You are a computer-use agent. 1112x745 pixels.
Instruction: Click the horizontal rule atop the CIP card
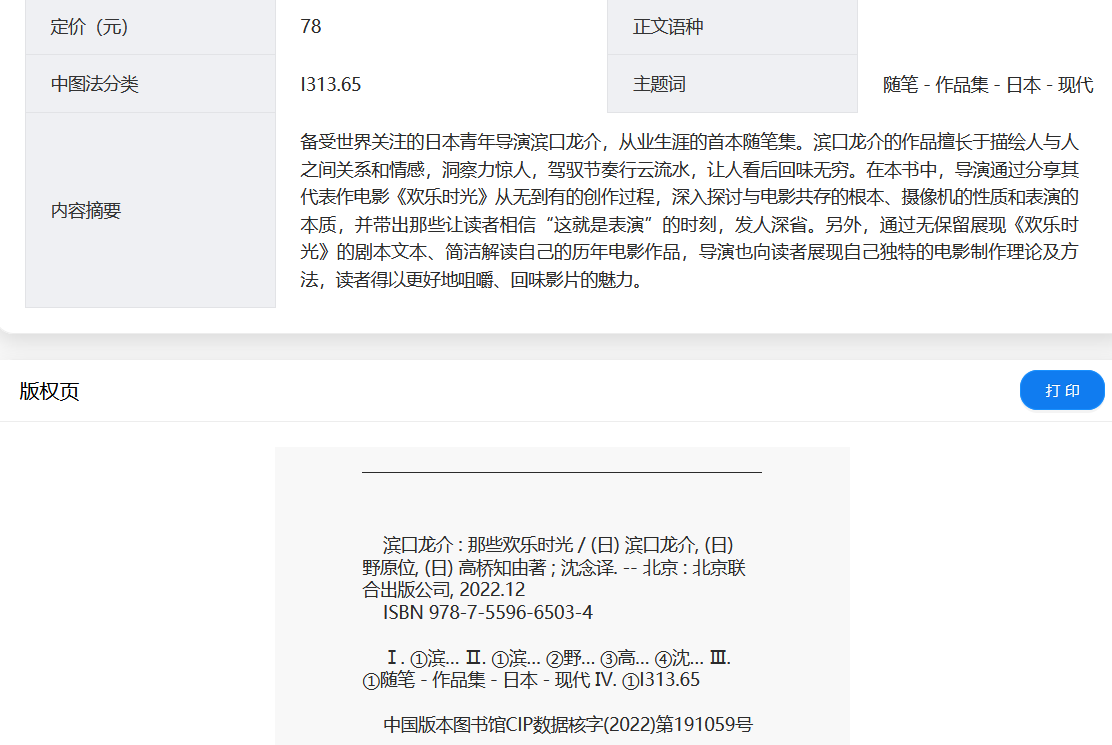[561, 471]
